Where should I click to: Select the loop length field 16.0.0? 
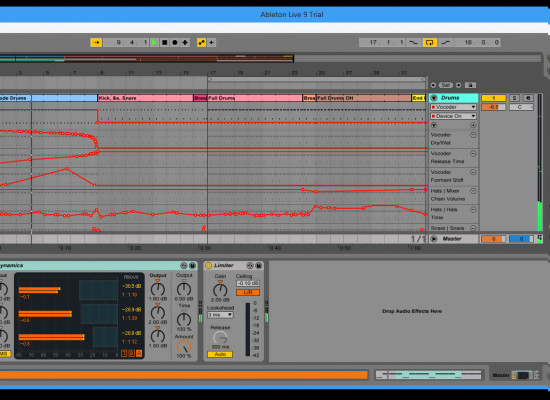[477, 42]
